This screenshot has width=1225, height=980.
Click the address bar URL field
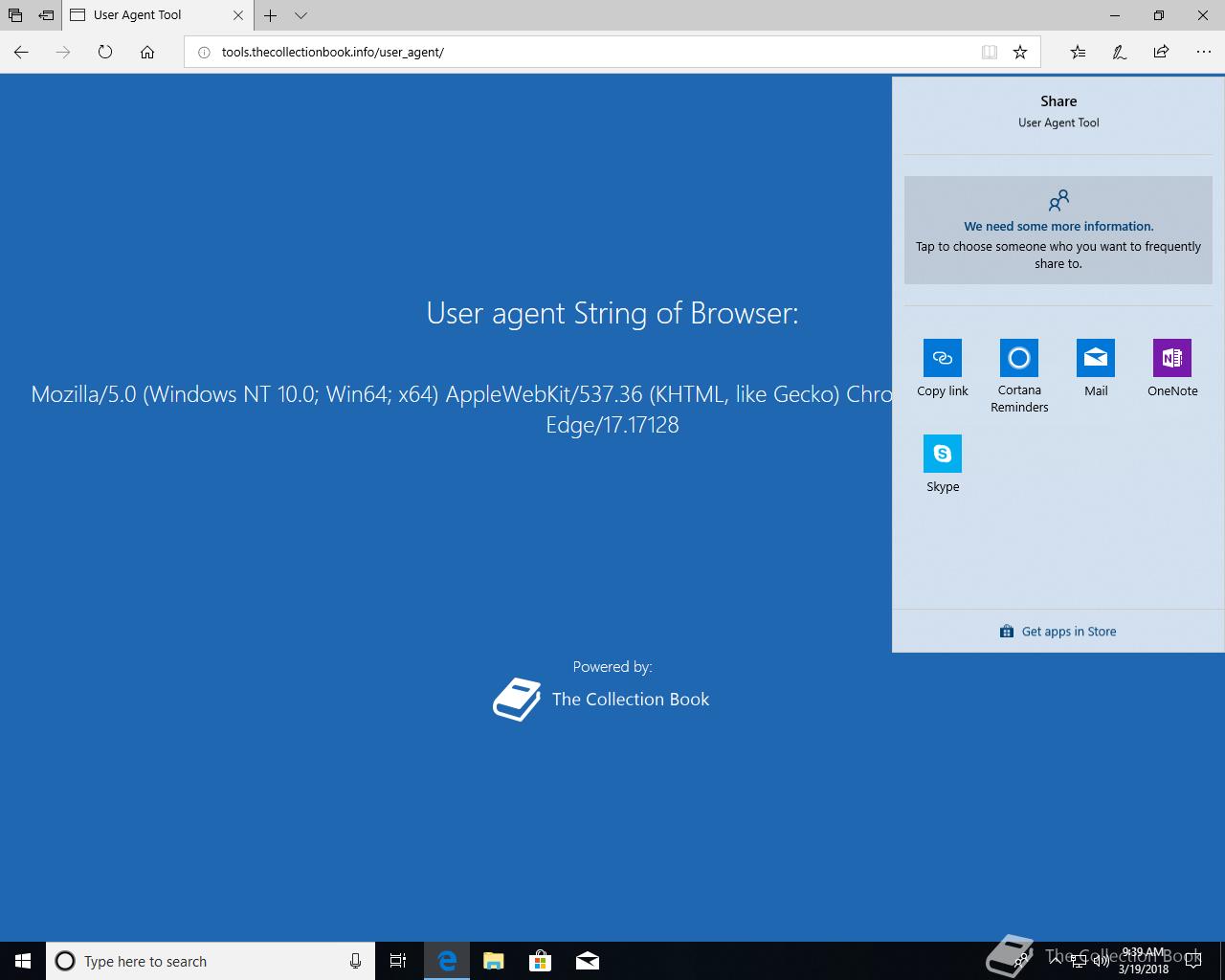[584, 52]
